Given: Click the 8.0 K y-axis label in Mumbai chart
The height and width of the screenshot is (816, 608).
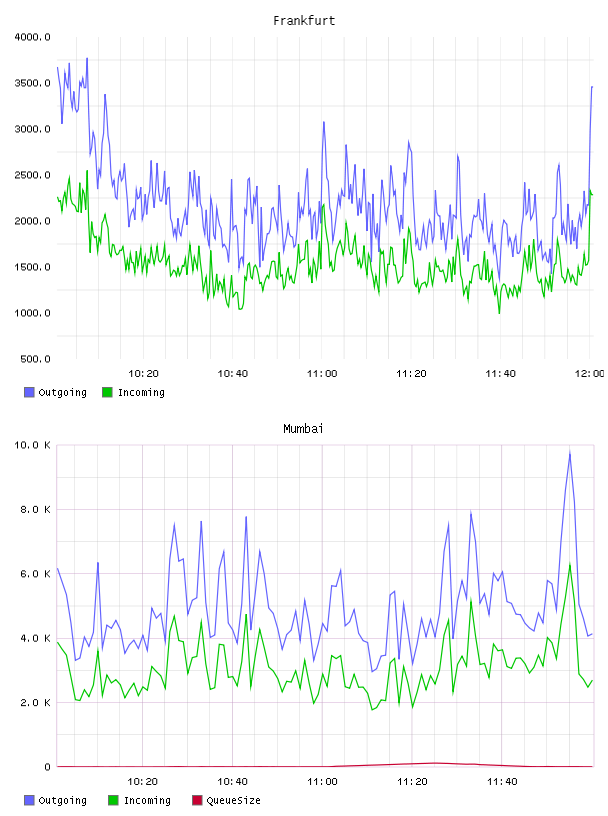Looking at the screenshot, I should [35, 509].
